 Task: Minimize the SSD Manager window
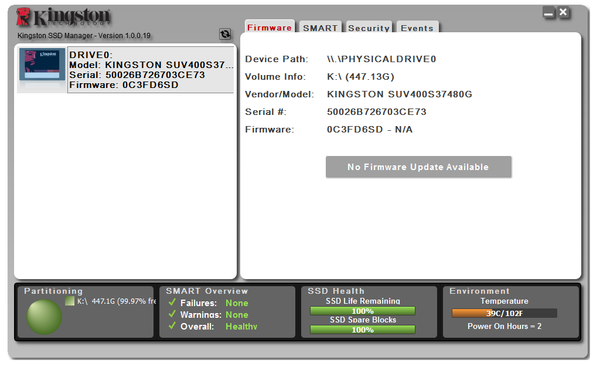pyautogui.click(x=549, y=13)
